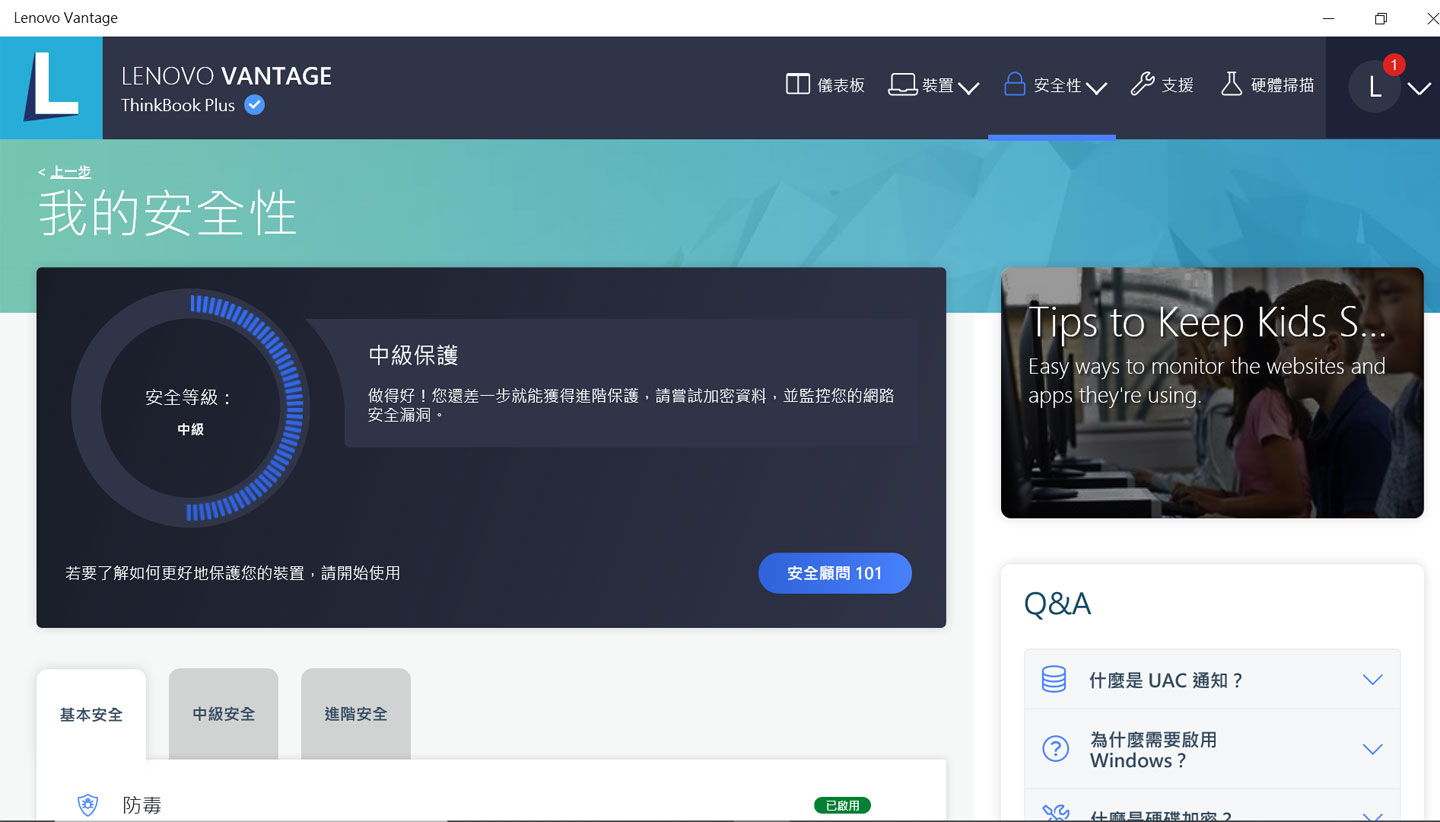The width and height of the screenshot is (1440, 822).
Task: Open the user account dropdown chevron
Action: click(1419, 88)
